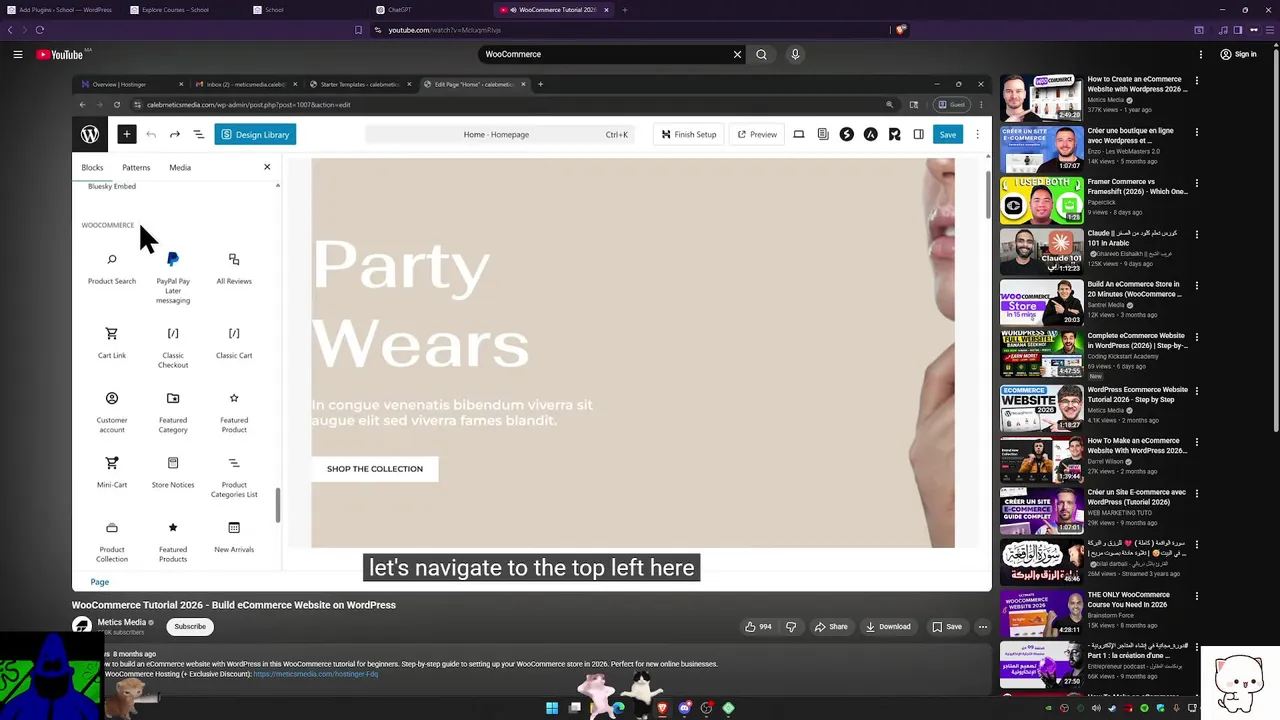Select the Product Categories List block
1280x720 pixels.
click(x=234, y=477)
